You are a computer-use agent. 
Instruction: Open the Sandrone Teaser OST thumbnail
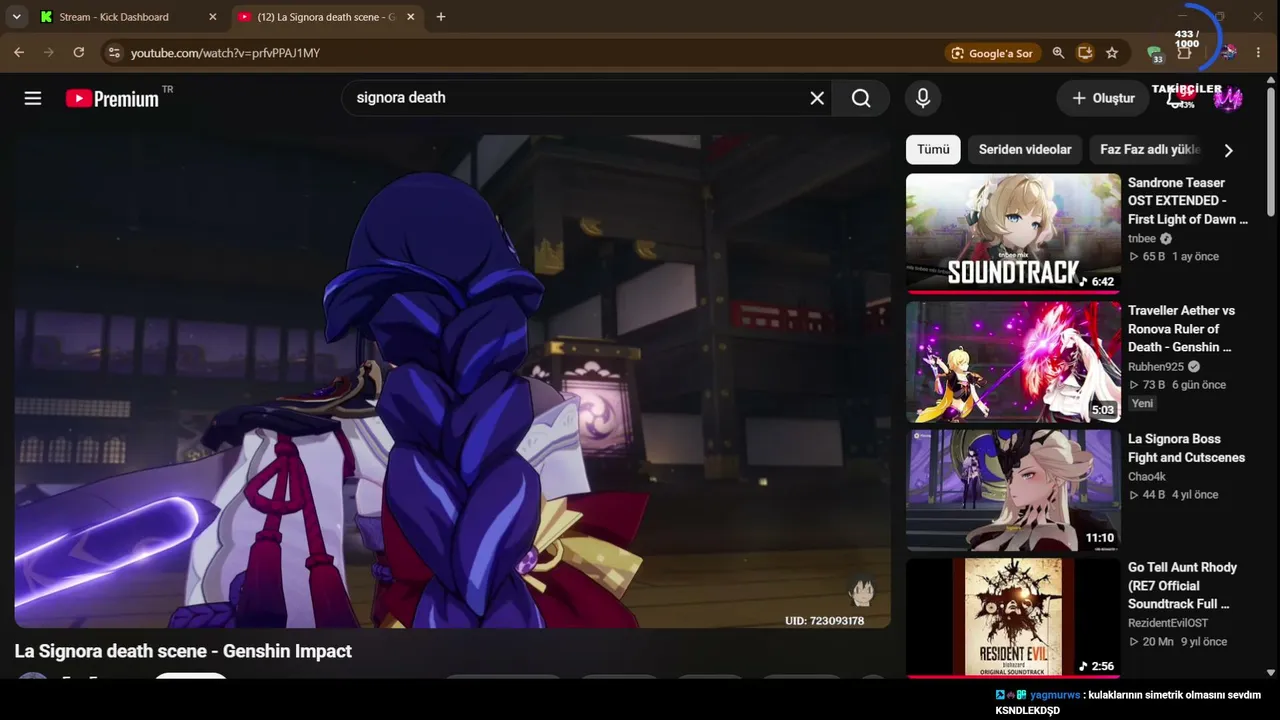[x=1013, y=234]
